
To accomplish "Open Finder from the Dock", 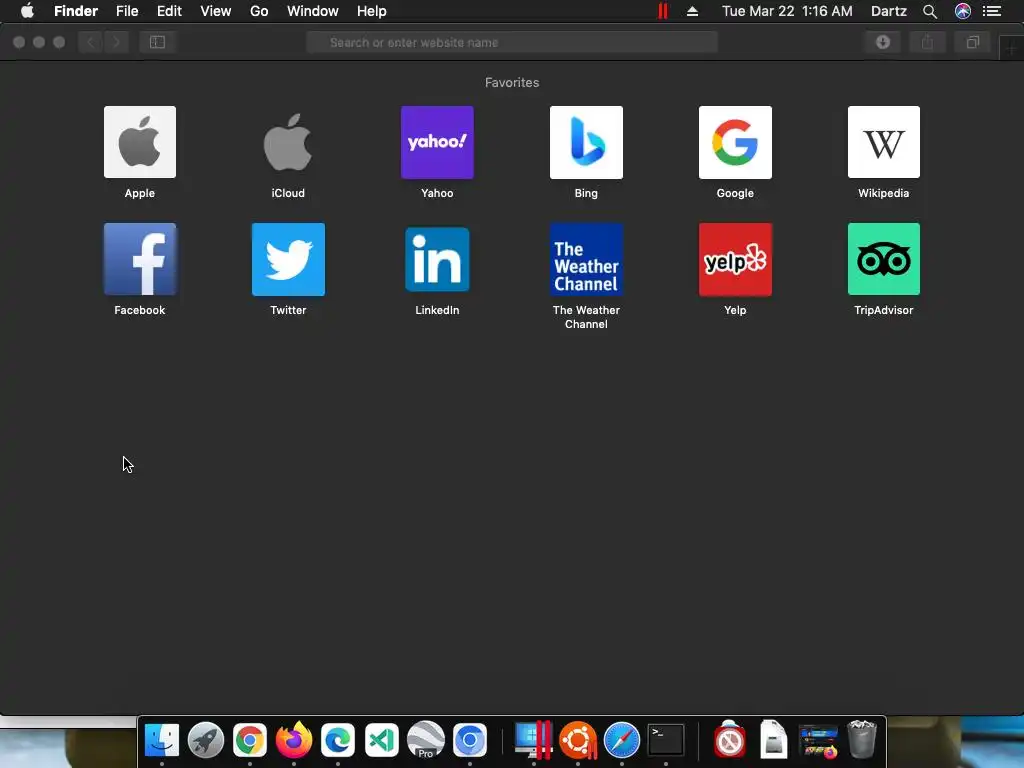I will pyautogui.click(x=161, y=741).
